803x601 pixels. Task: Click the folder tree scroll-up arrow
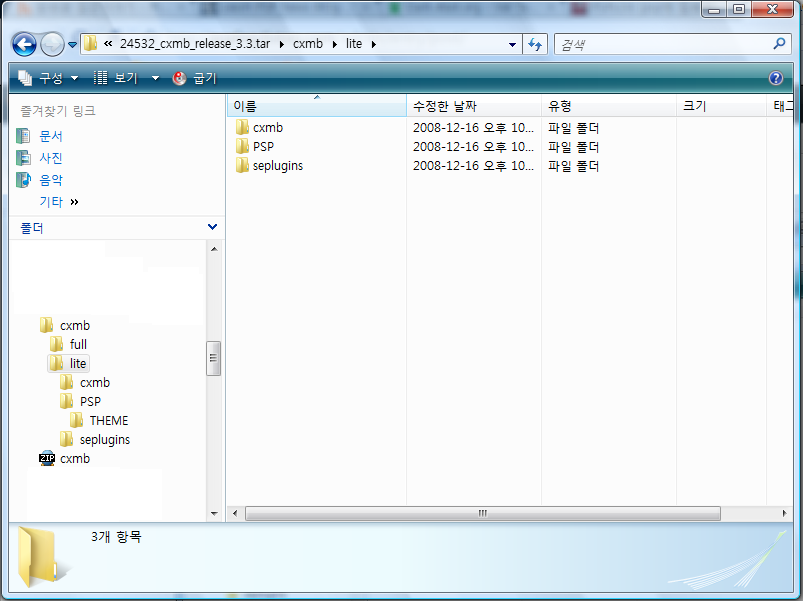214,249
